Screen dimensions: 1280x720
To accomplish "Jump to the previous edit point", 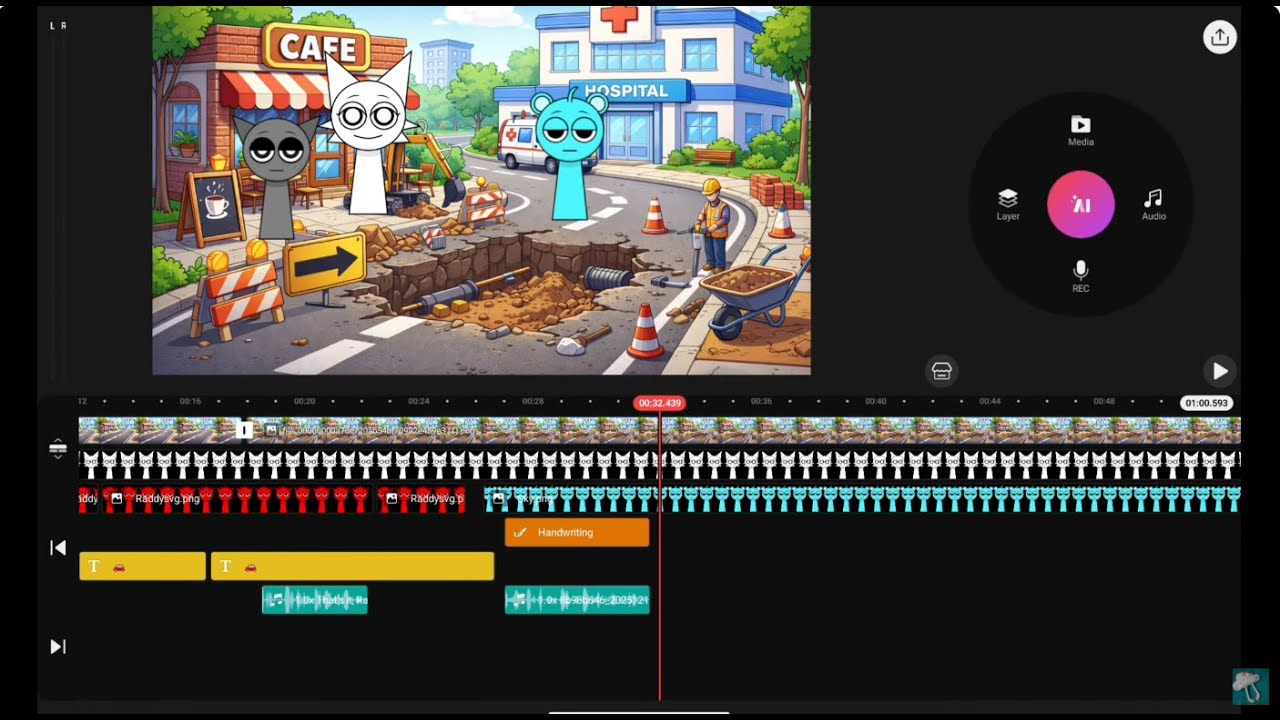I will tap(58, 547).
